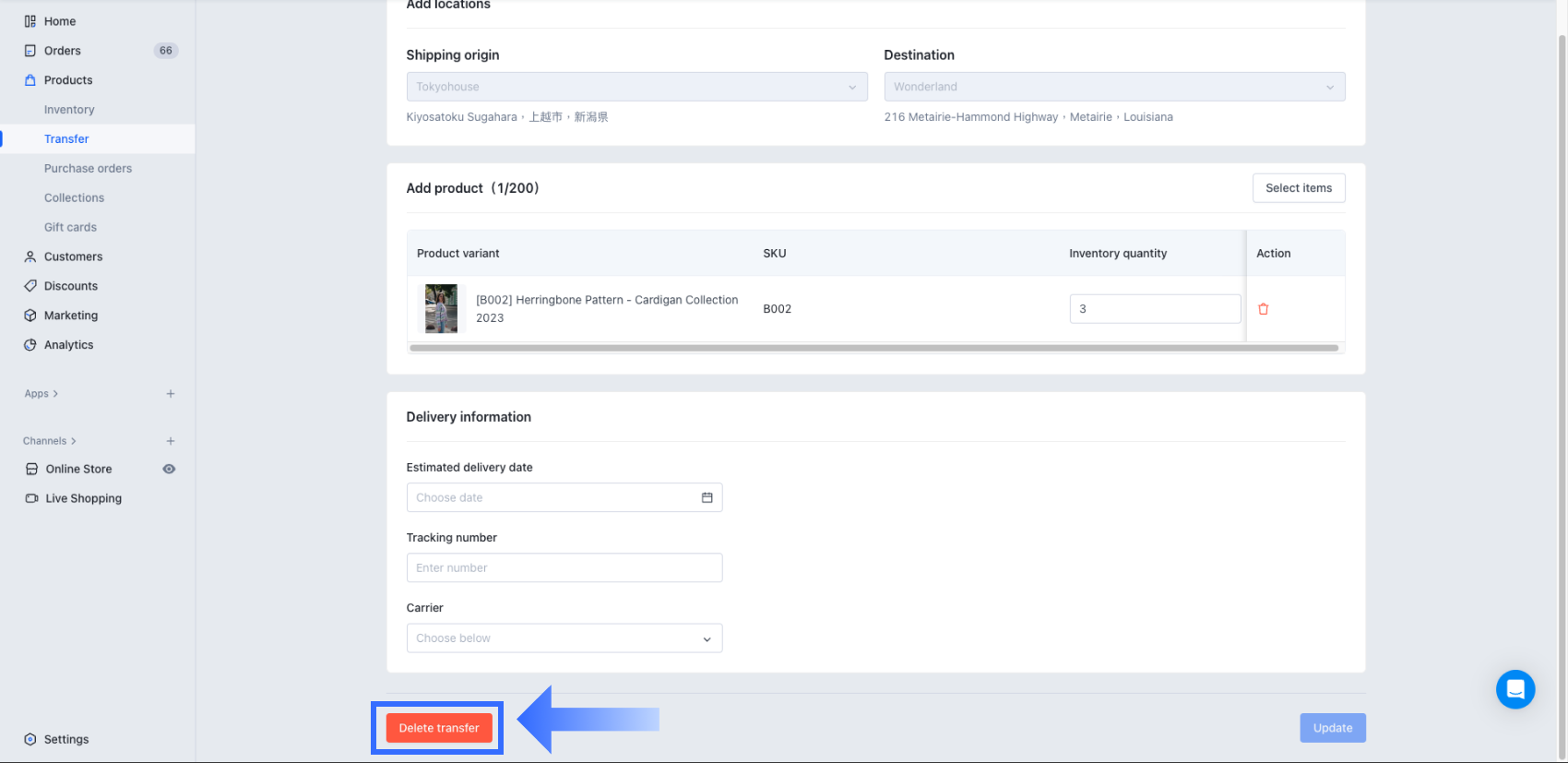Open Online Store channel

(78, 469)
